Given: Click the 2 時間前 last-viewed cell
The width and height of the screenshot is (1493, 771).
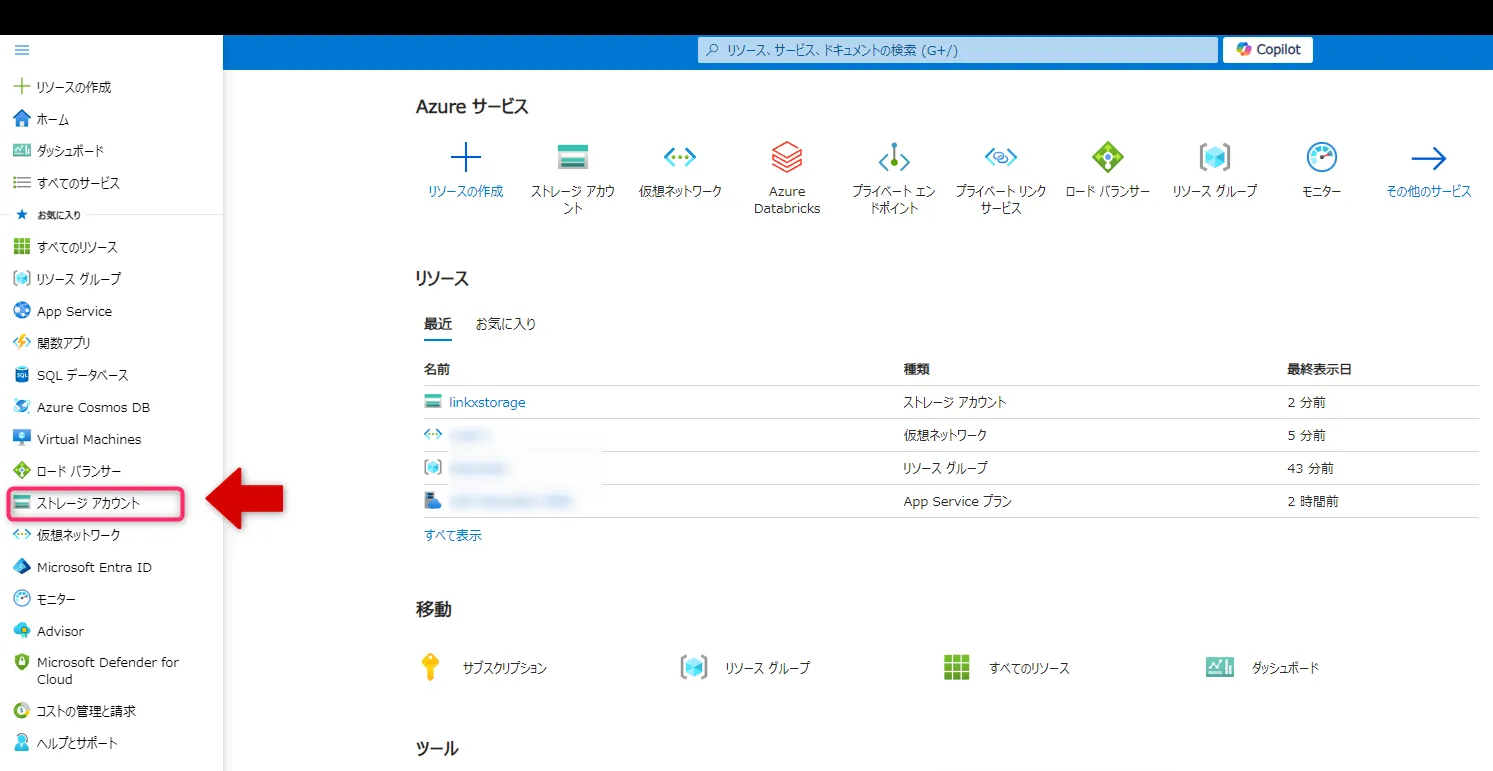Looking at the screenshot, I should (1313, 501).
